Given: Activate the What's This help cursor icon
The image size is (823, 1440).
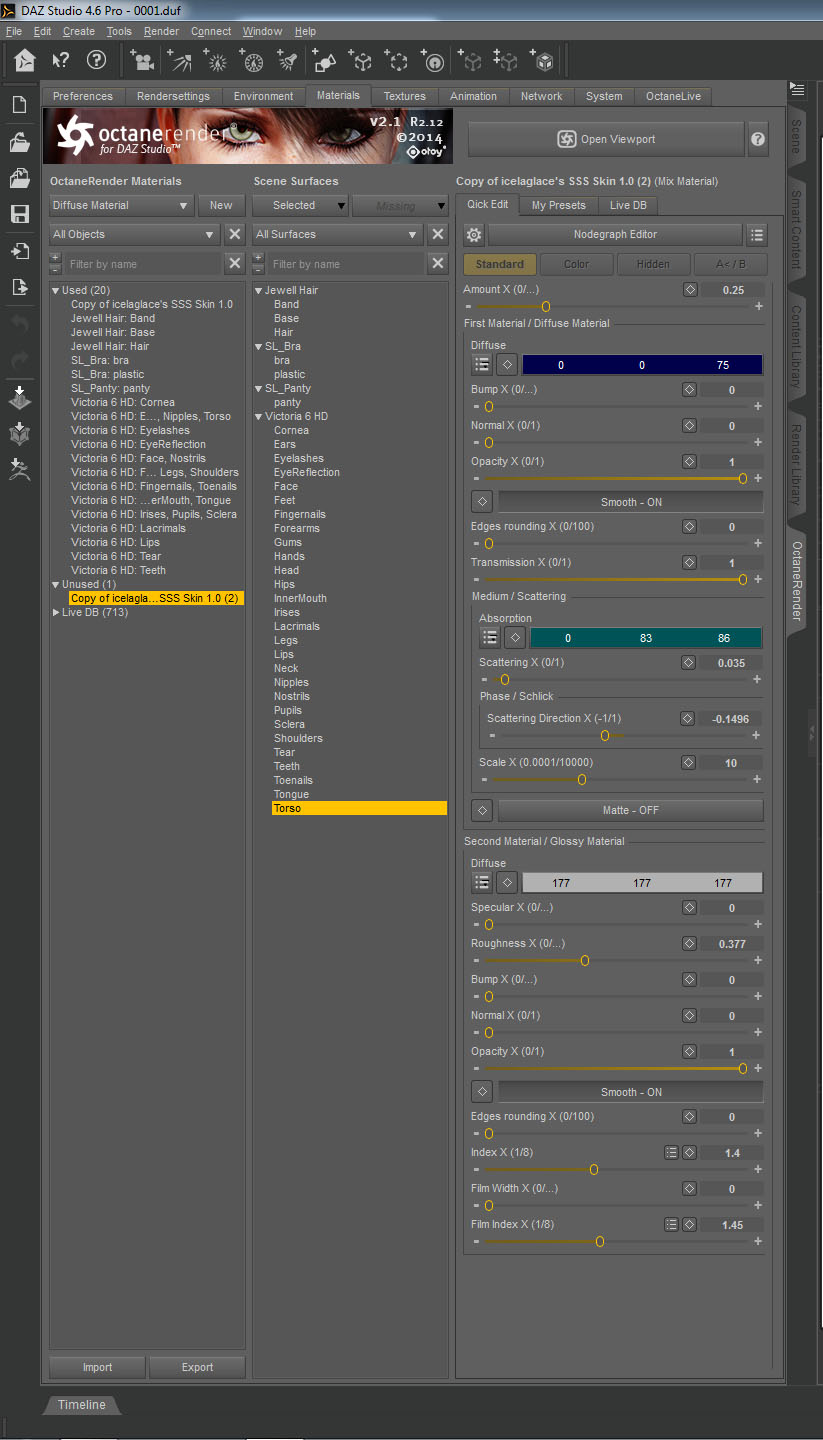Looking at the screenshot, I should (61, 61).
